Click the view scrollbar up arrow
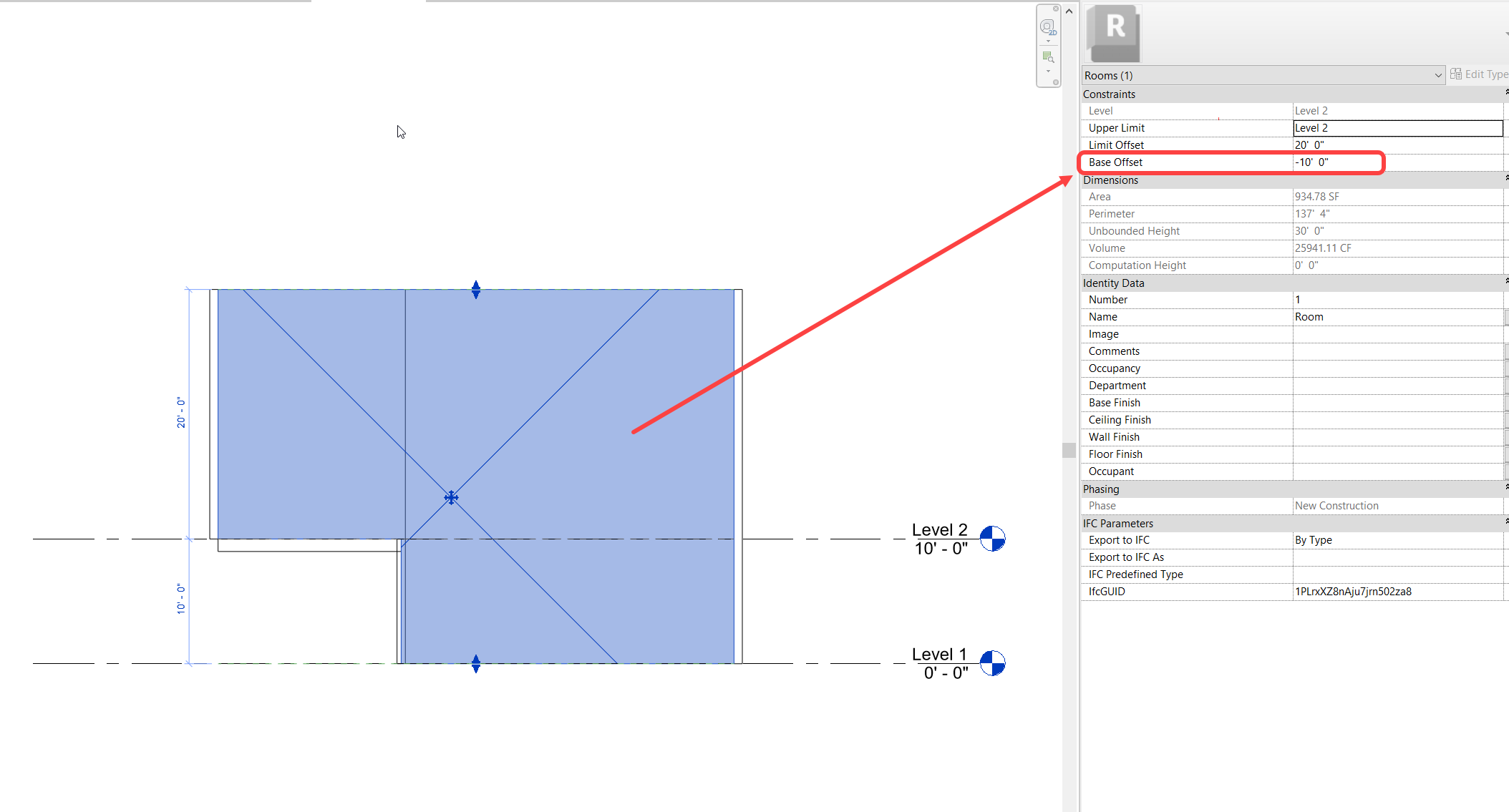This screenshot has width=1509, height=812. click(1069, 11)
